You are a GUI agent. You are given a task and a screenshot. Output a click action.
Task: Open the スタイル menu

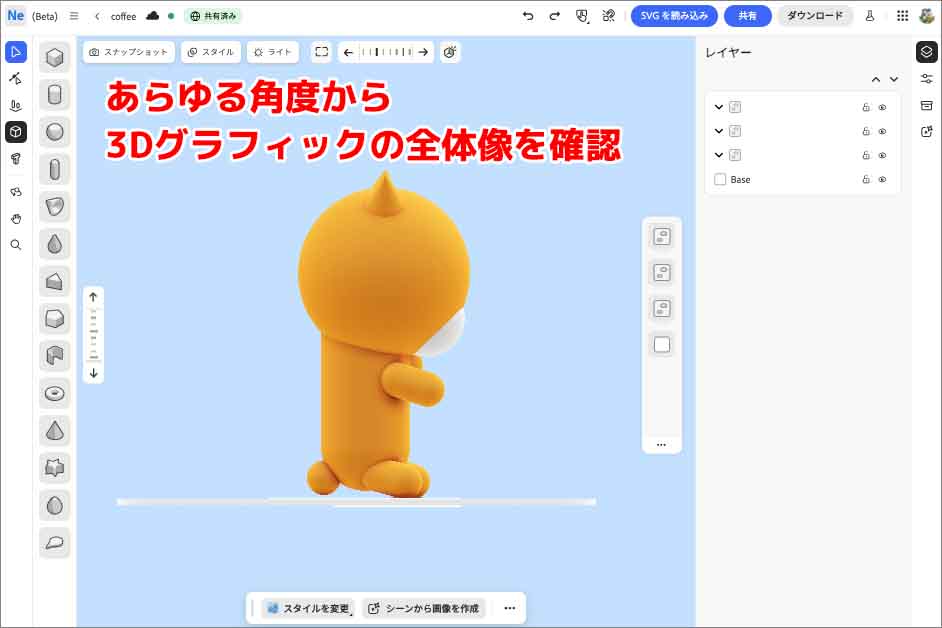pos(211,52)
